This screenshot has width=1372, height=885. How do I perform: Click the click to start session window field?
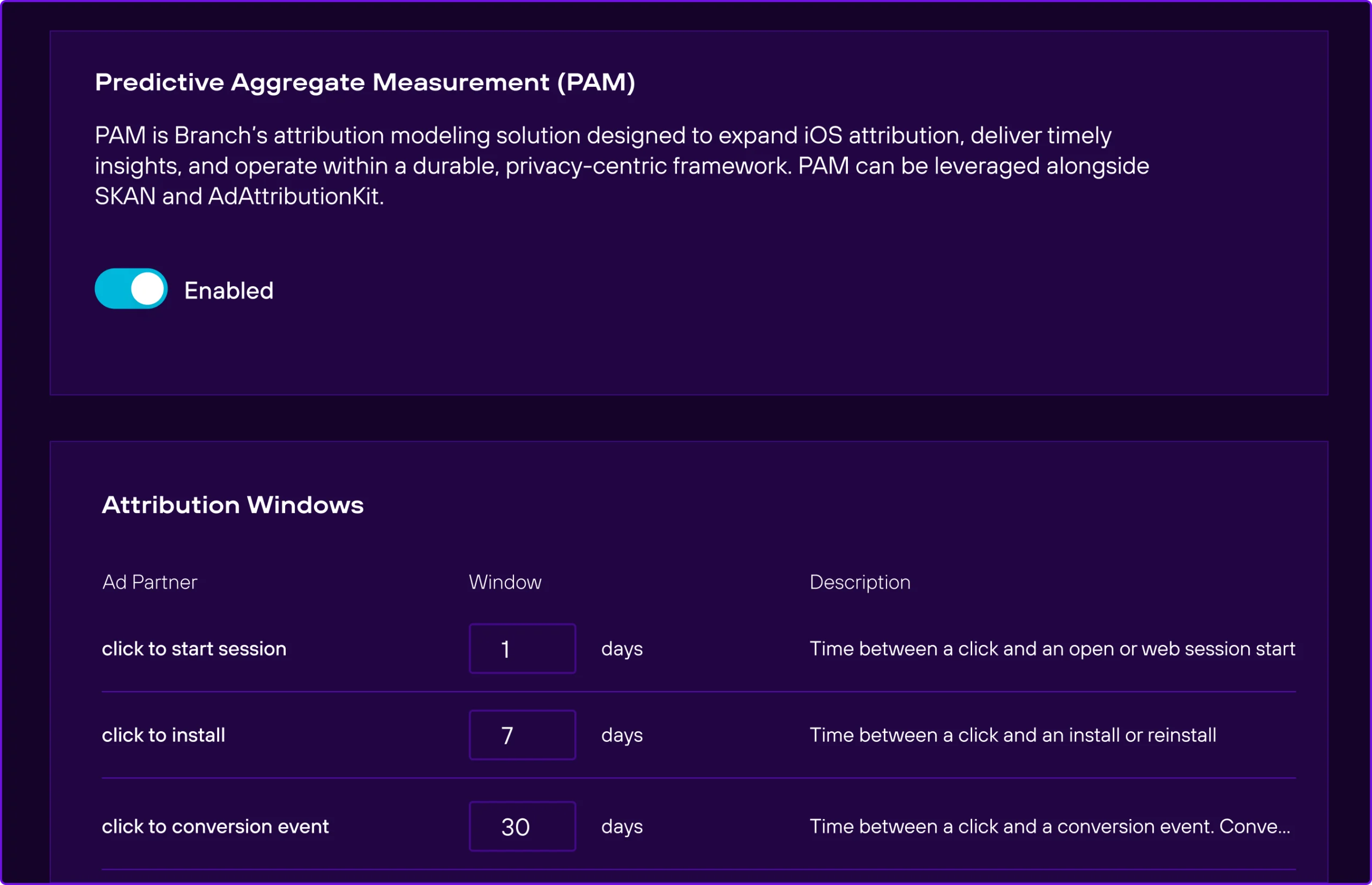(x=521, y=649)
